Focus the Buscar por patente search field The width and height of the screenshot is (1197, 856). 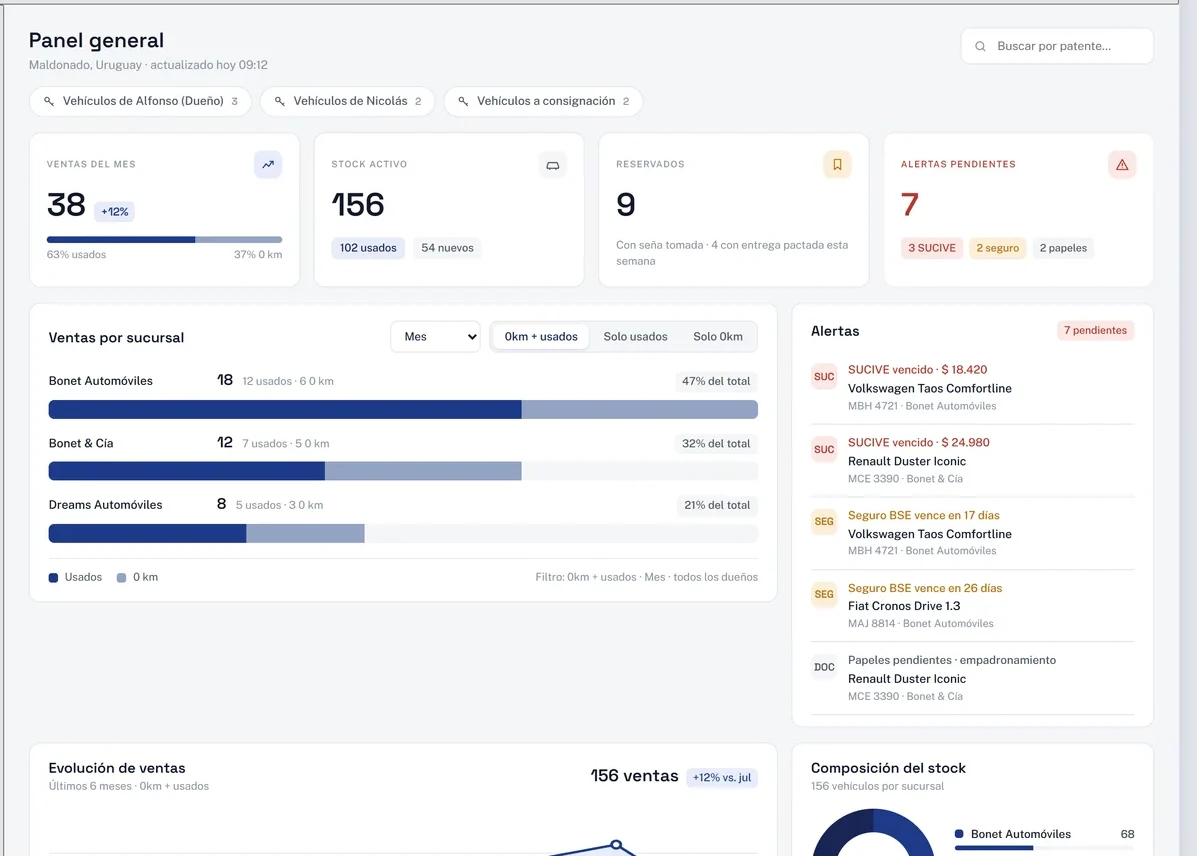[1057, 47]
